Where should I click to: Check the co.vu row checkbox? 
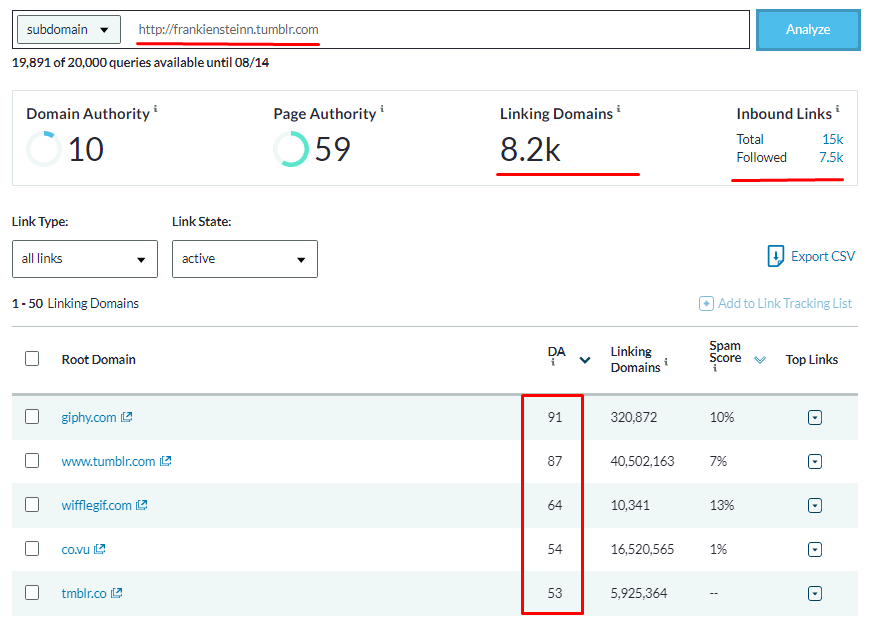click(x=32, y=548)
